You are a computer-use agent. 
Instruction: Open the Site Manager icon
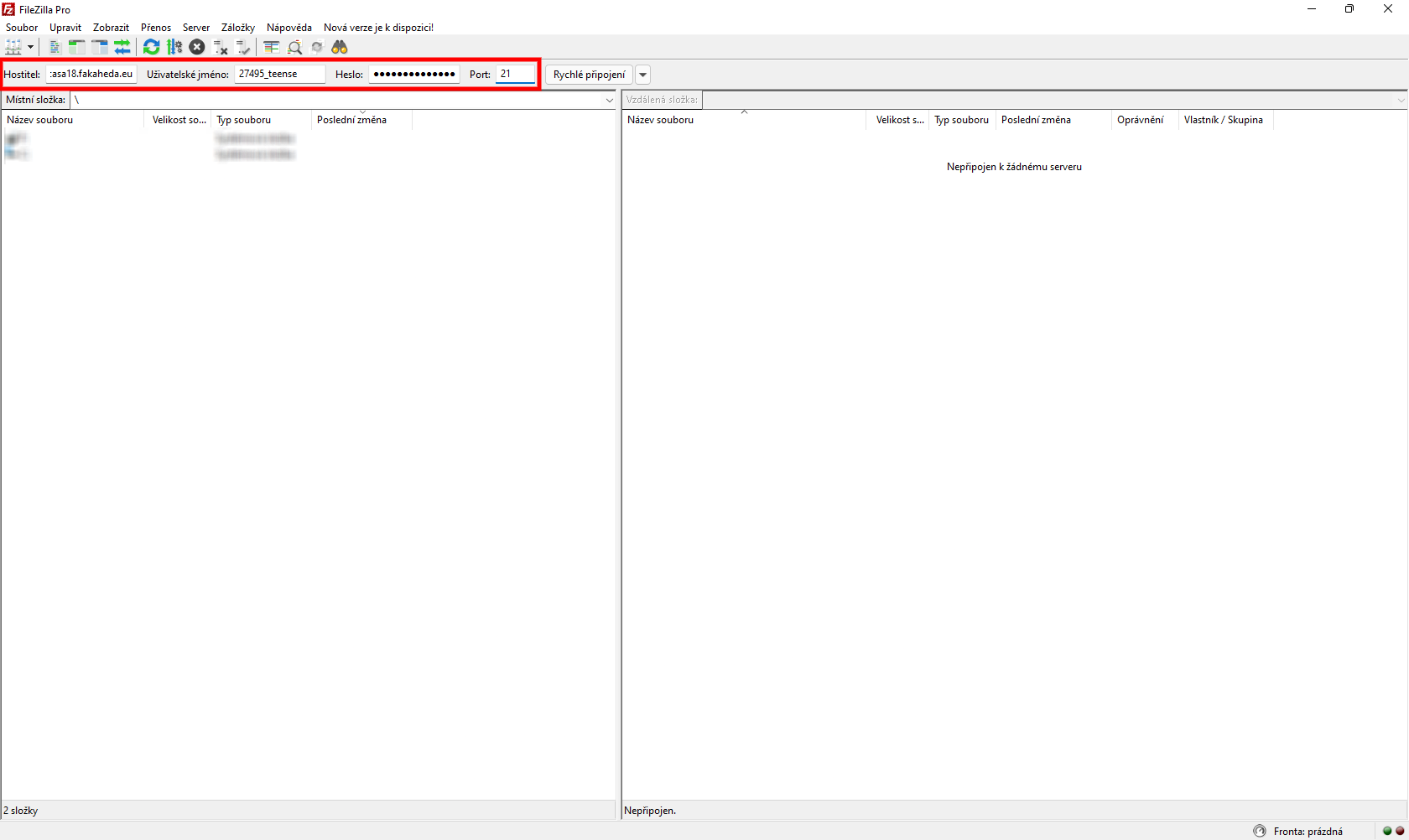(13, 47)
